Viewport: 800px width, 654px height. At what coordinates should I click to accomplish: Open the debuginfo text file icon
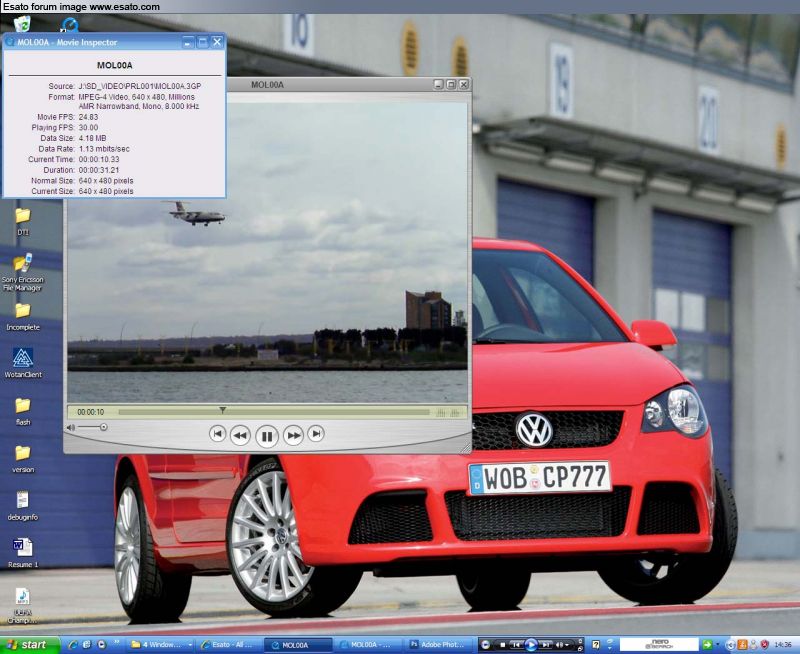(x=22, y=506)
